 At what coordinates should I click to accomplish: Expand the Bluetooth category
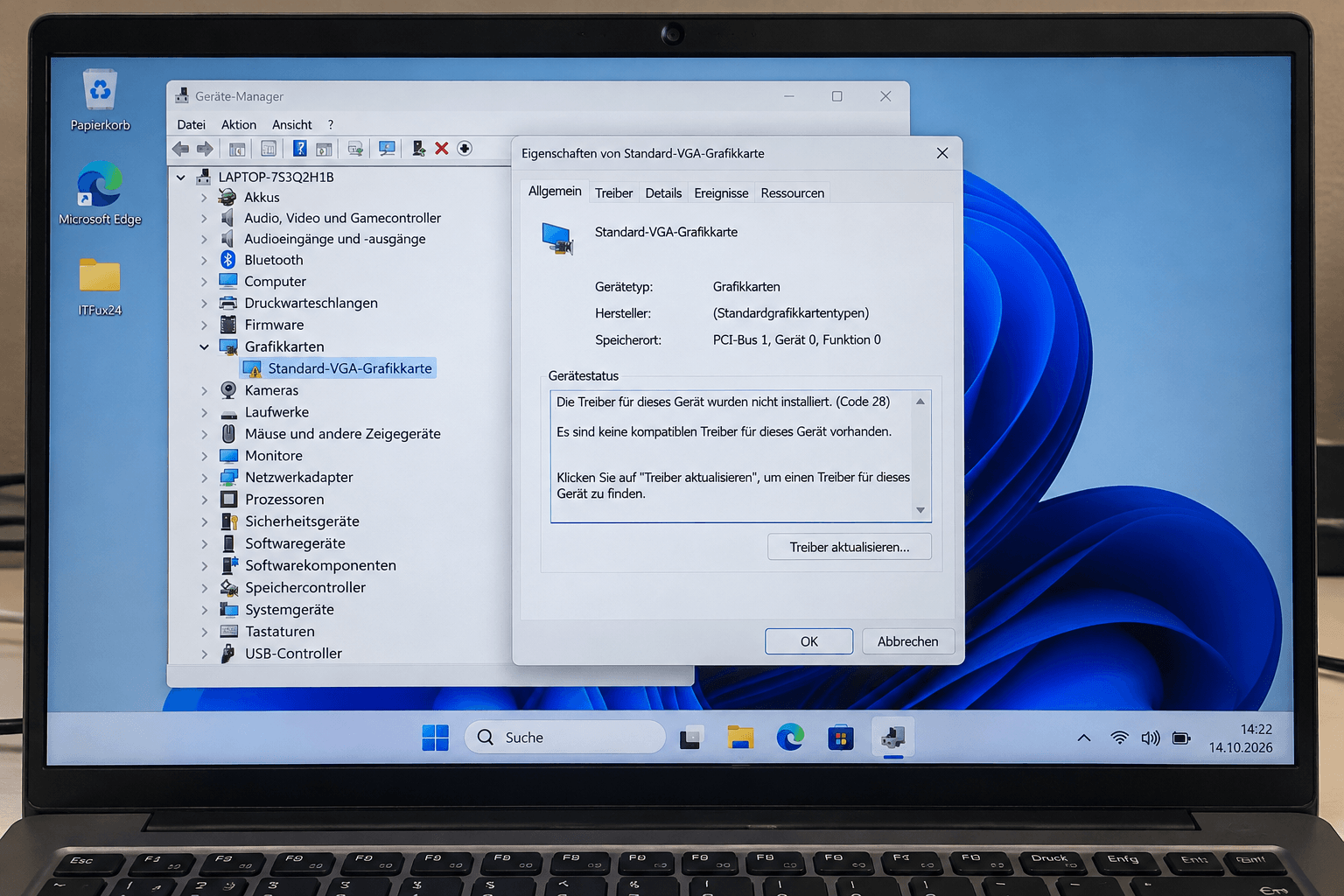coord(204,261)
